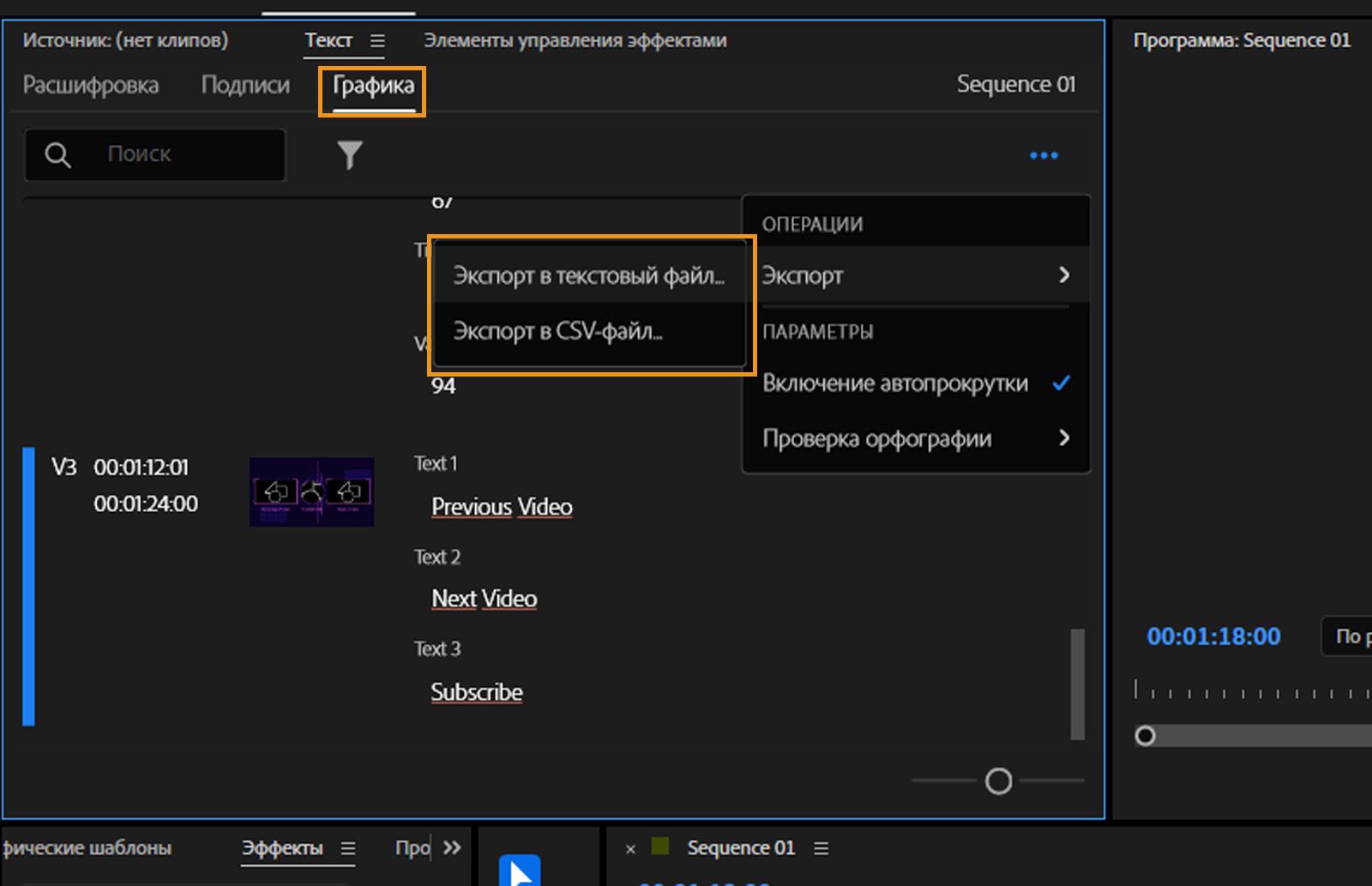Click the 00:01:12:01 start timecode

point(141,467)
